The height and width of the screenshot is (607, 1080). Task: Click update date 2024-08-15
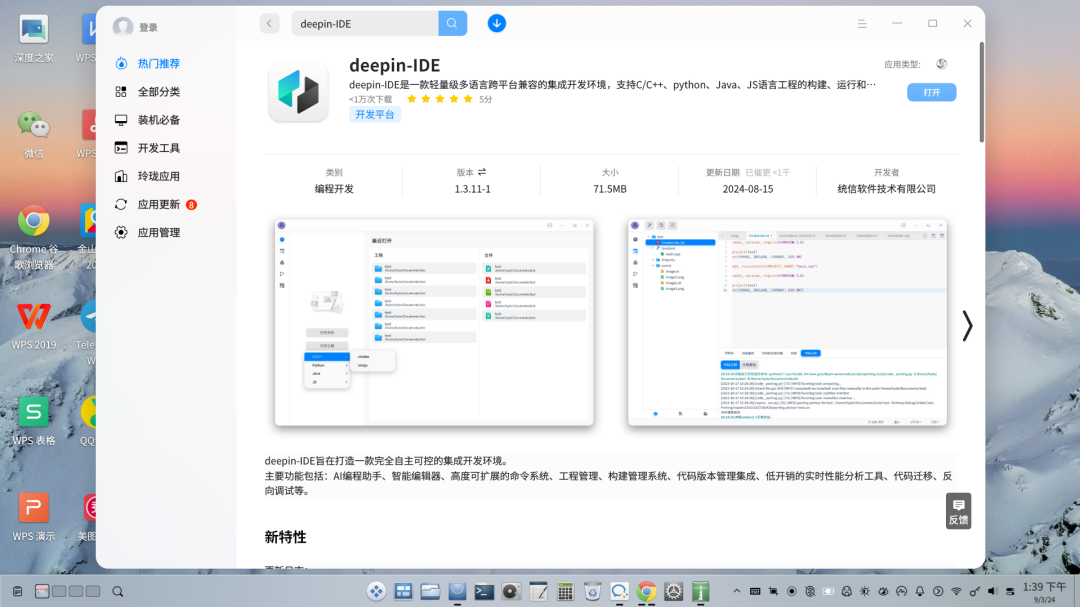click(747, 189)
